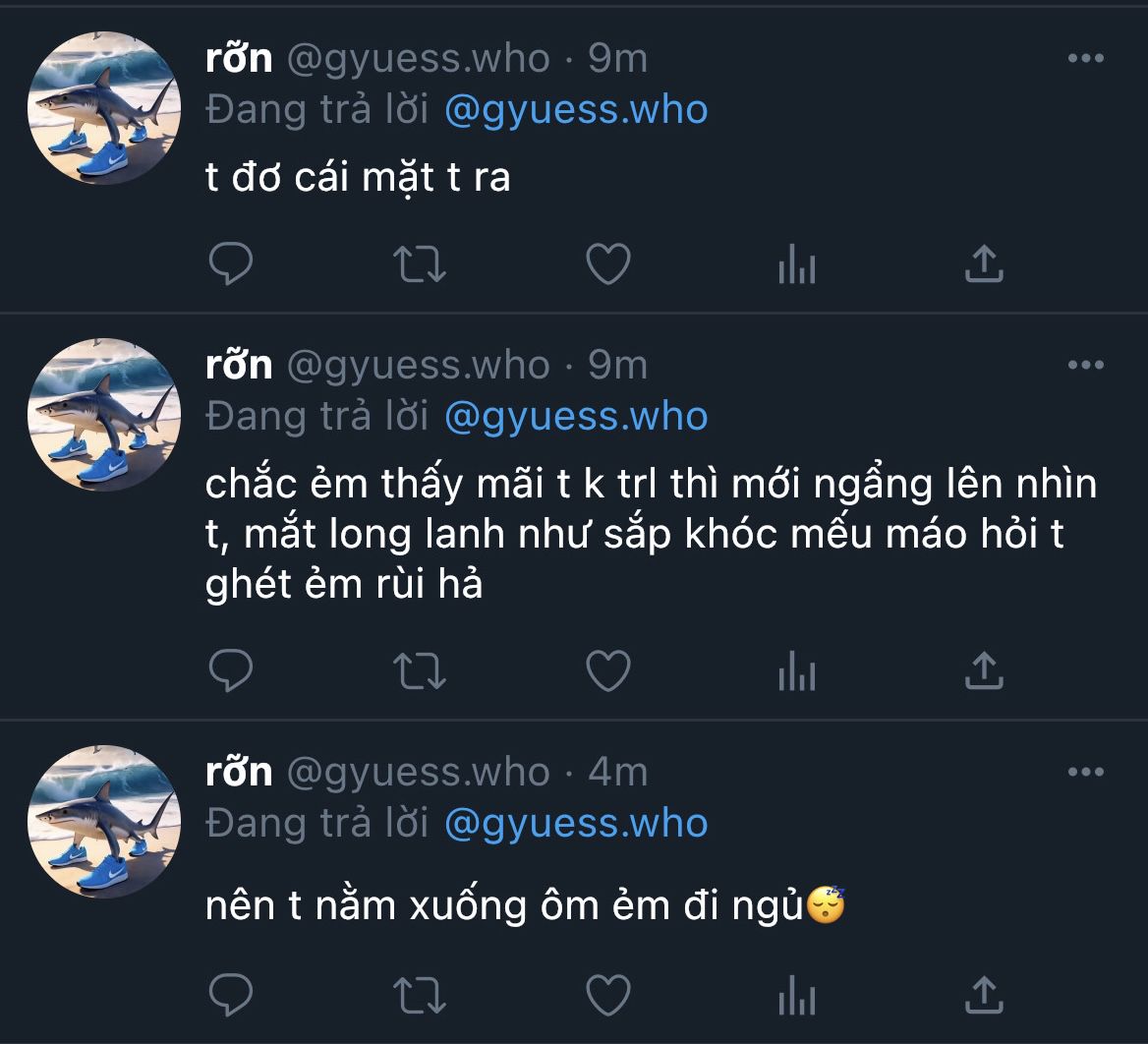This screenshot has height=1044, width=1148.
Task: Open more options on the first tweet
Action: tap(1085, 59)
